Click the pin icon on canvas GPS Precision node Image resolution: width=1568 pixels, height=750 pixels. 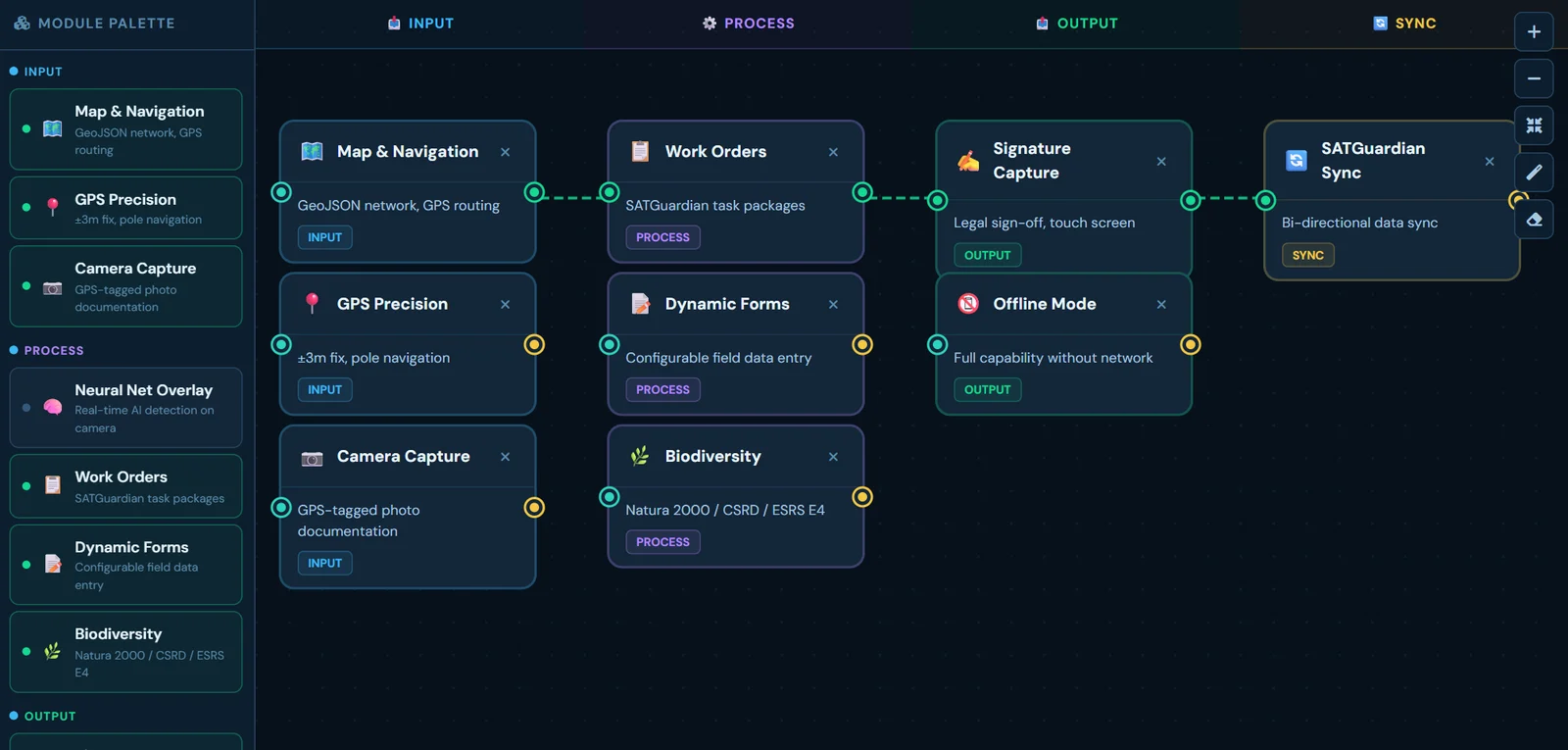coord(312,304)
